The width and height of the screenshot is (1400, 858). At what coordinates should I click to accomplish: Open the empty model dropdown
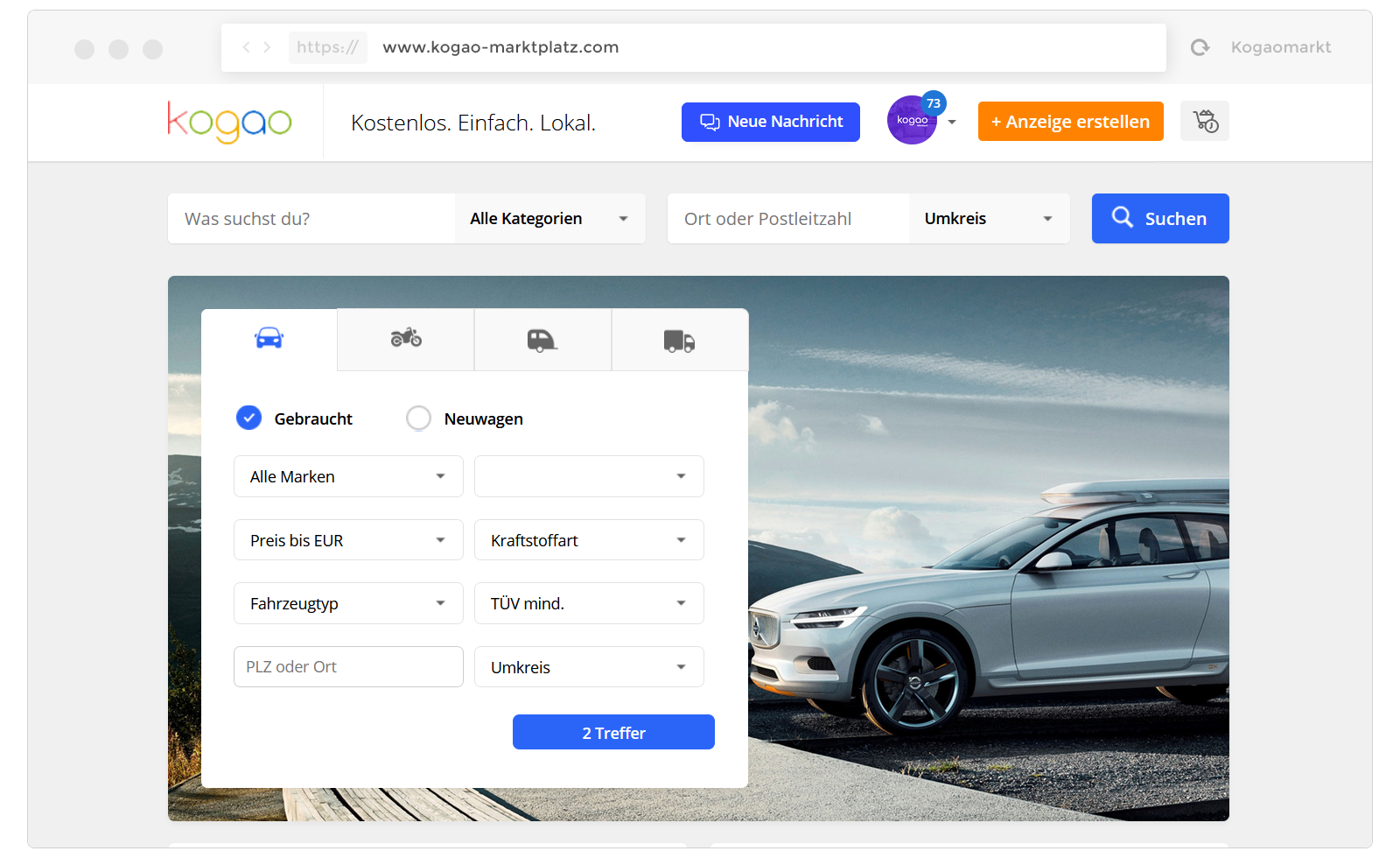pyautogui.click(x=589, y=476)
